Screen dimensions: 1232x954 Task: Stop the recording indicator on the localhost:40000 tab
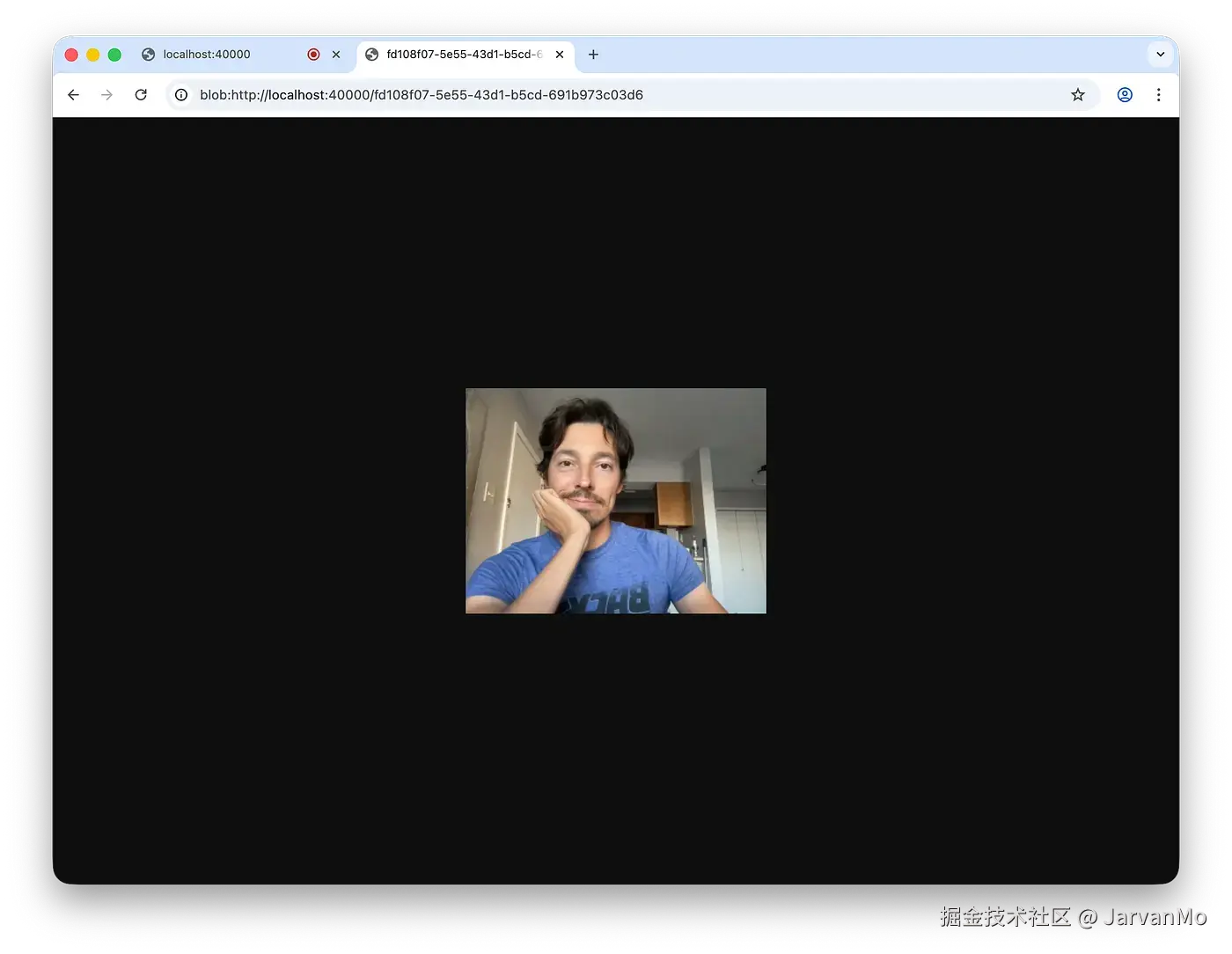pos(313,54)
